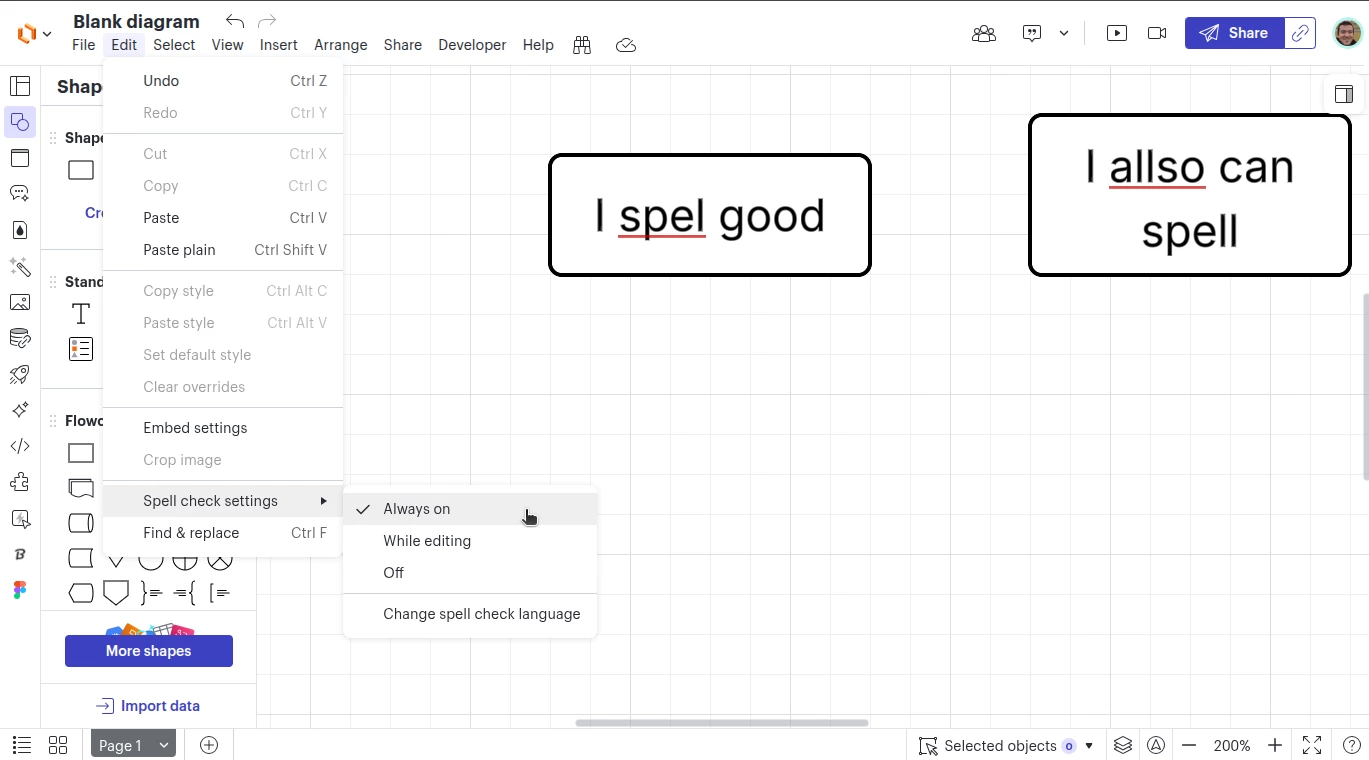Click the Blank diagram title field
The height and width of the screenshot is (760, 1369).
[x=136, y=21]
